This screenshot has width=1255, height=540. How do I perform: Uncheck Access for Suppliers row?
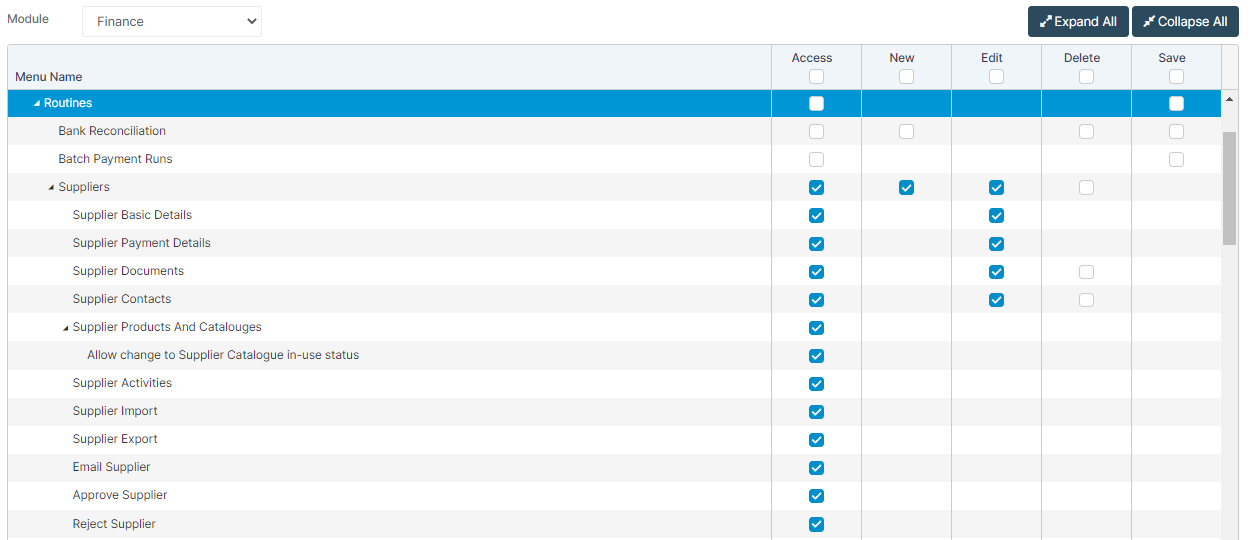tap(817, 187)
